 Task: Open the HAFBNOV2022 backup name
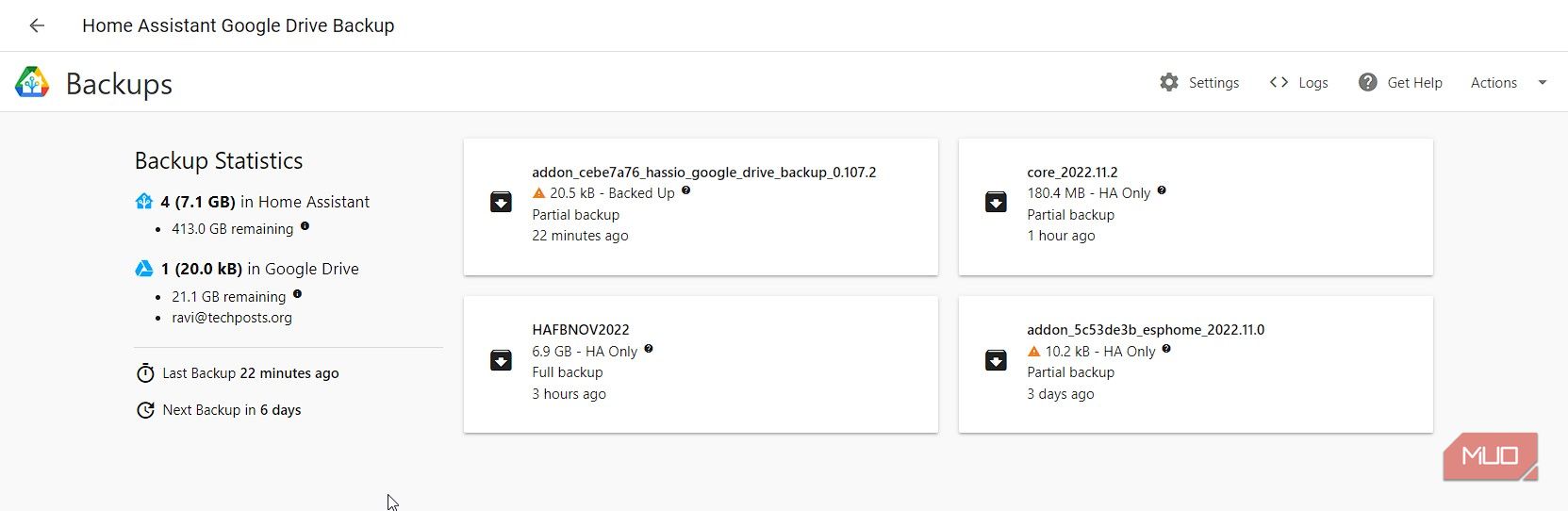coord(580,330)
